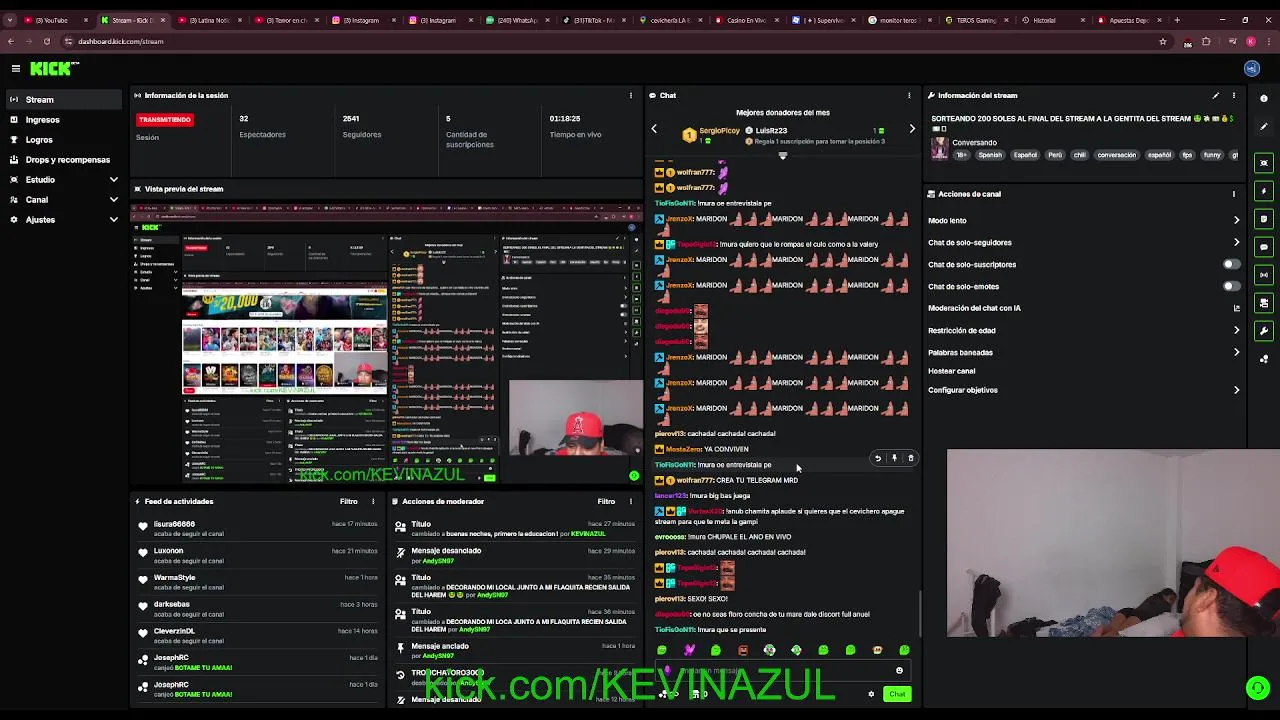Open Ingresos in left sidebar
The height and width of the screenshot is (720, 1280).
click(x=64, y=120)
